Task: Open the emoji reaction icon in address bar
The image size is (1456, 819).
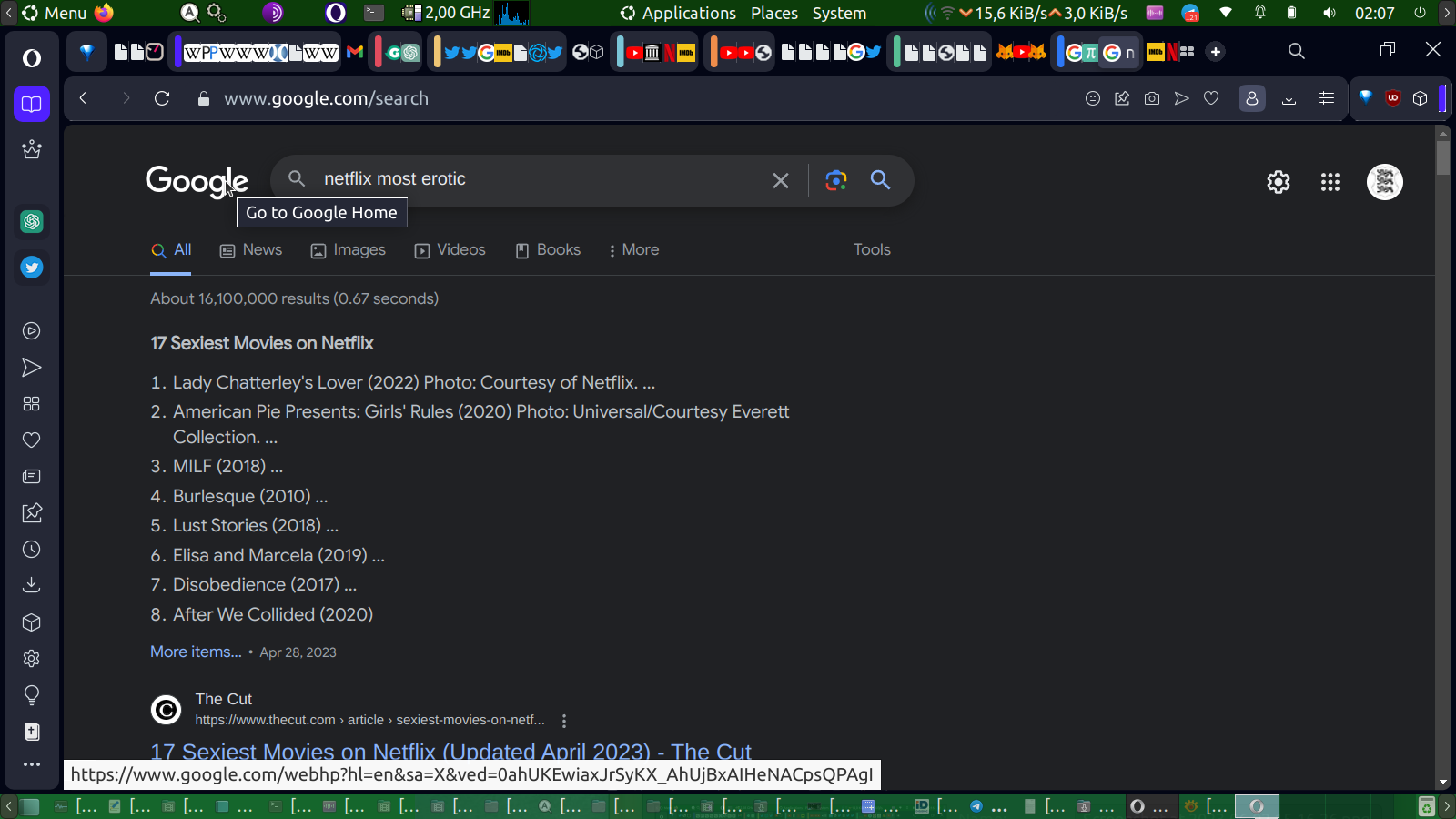Action: (x=1093, y=98)
